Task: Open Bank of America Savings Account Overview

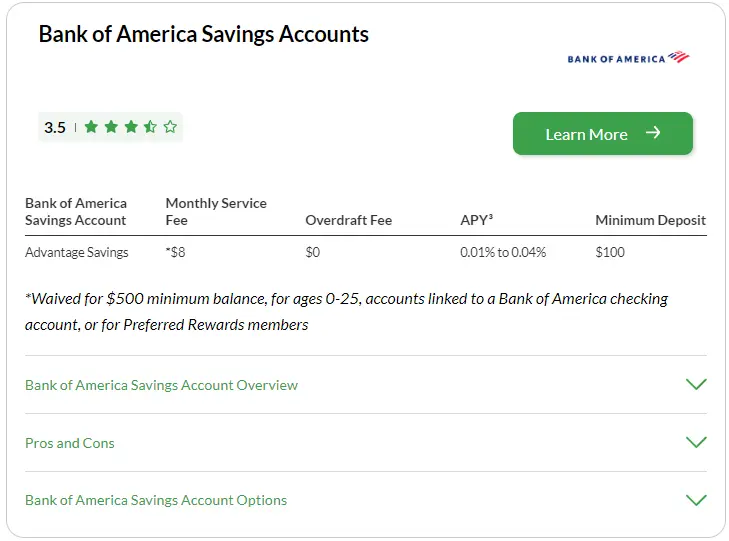Action: pyautogui.click(x=161, y=385)
